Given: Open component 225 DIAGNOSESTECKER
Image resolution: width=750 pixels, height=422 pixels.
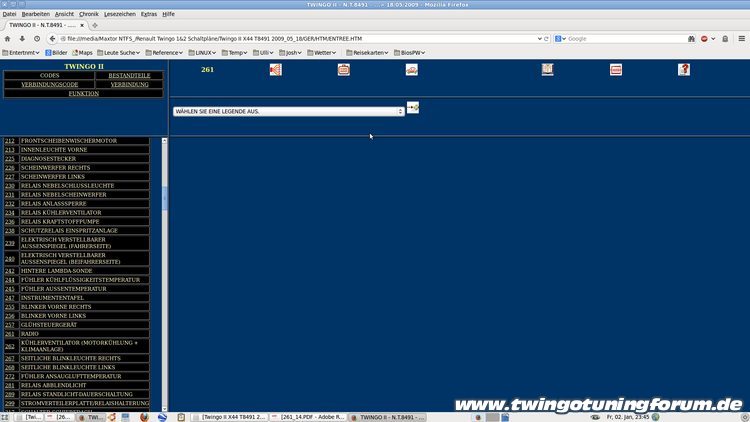Looking at the screenshot, I should pos(48,158).
